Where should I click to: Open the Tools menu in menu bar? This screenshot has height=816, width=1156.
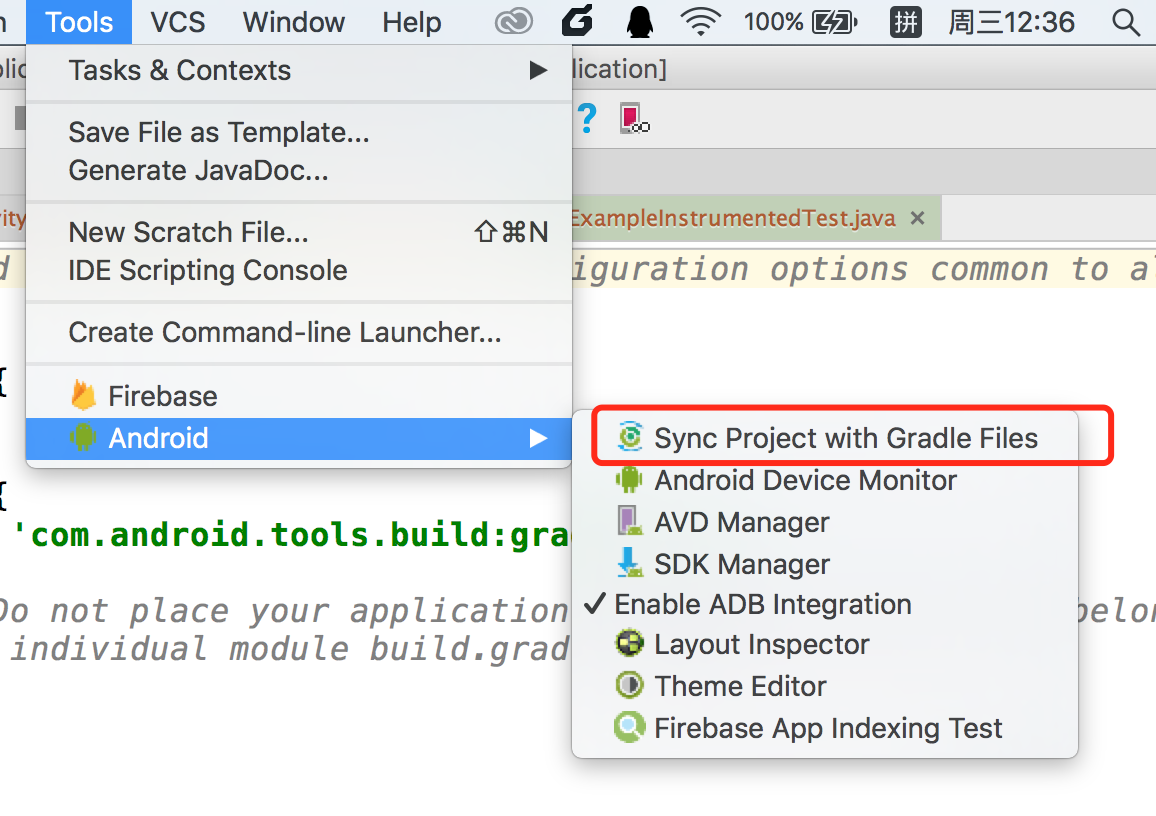79,22
